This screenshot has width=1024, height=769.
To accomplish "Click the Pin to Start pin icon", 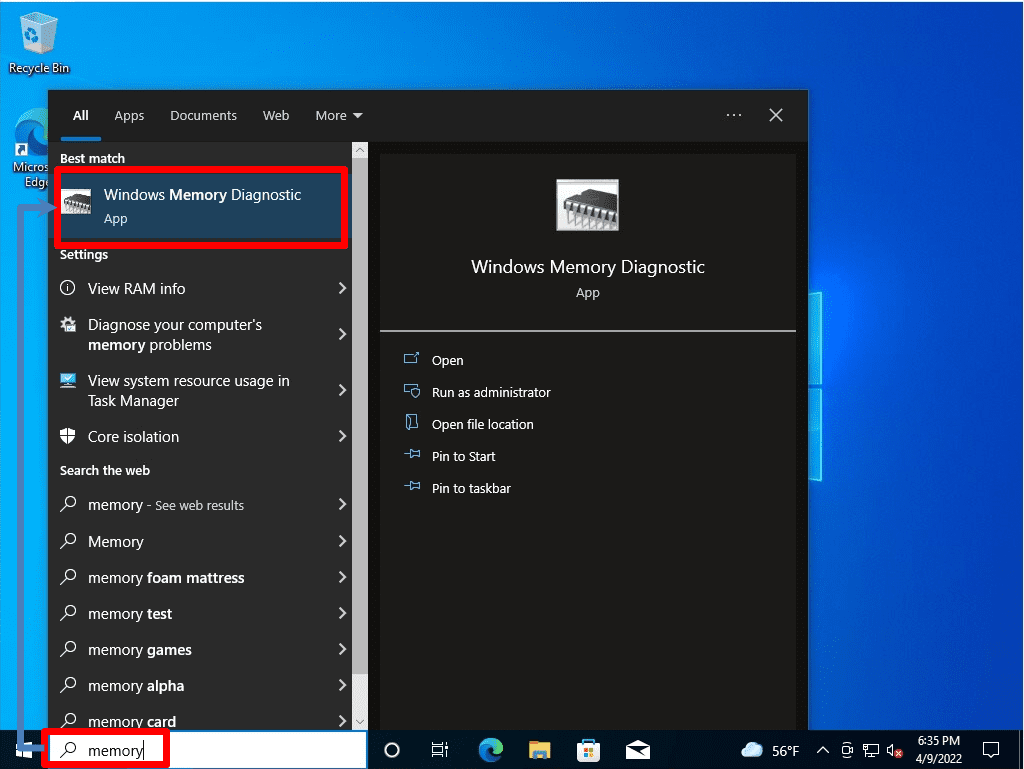I will point(411,454).
